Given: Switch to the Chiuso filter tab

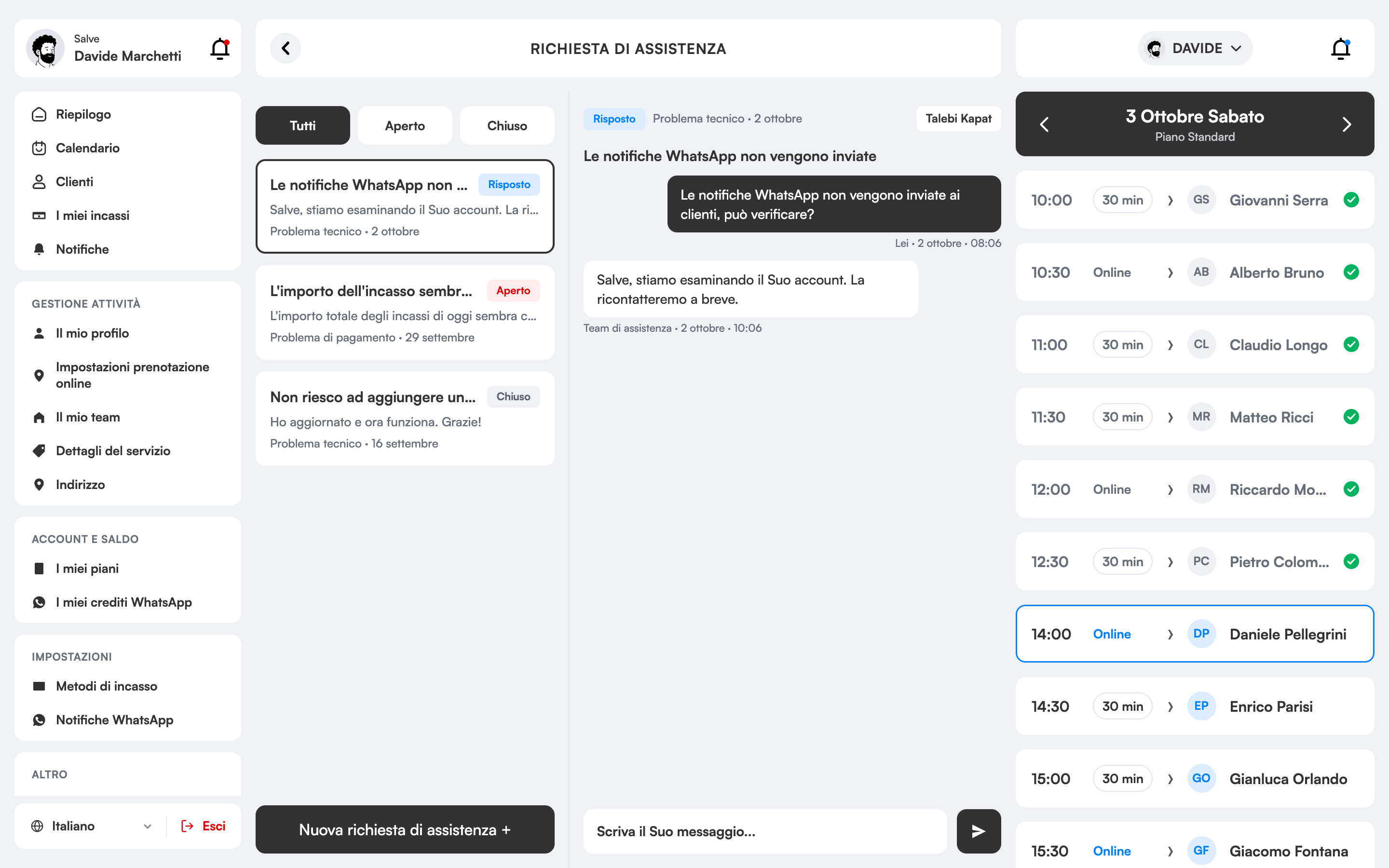Looking at the screenshot, I should point(507,126).
